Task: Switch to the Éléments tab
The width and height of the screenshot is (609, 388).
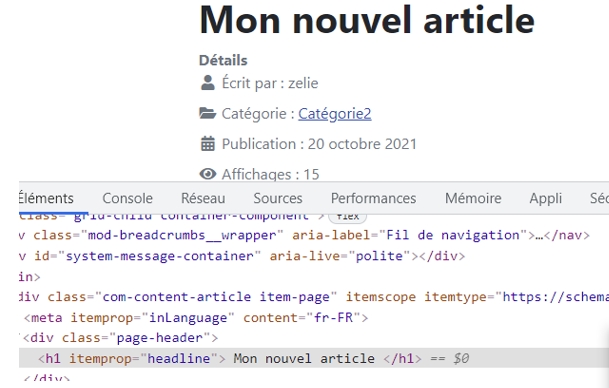Action: tap(46, 198)
